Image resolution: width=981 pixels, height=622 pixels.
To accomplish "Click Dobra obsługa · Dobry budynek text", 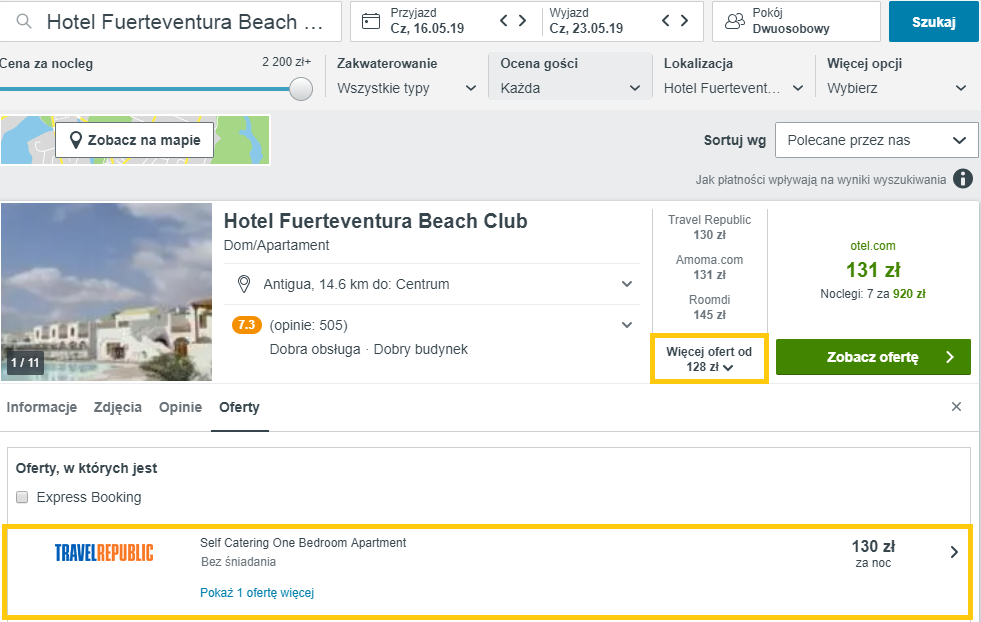I will (x=369, y=349).
